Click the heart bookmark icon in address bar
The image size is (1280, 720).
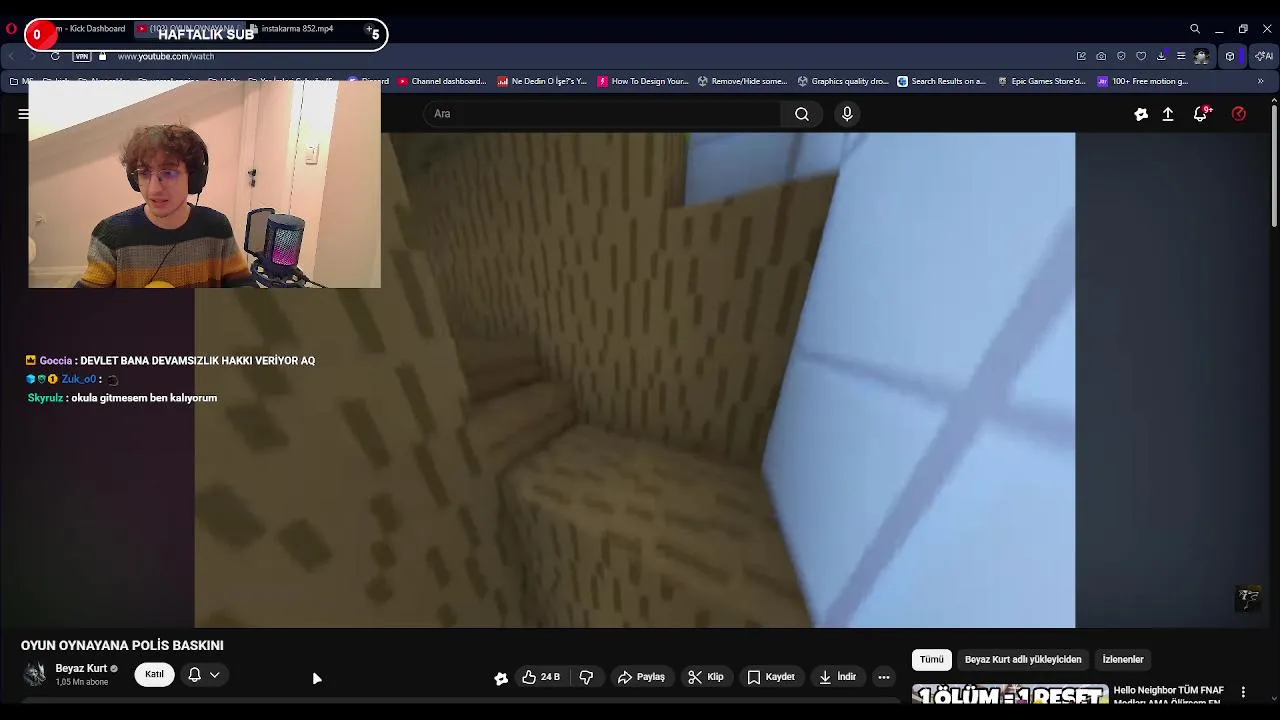click(x=1141, y=56)
